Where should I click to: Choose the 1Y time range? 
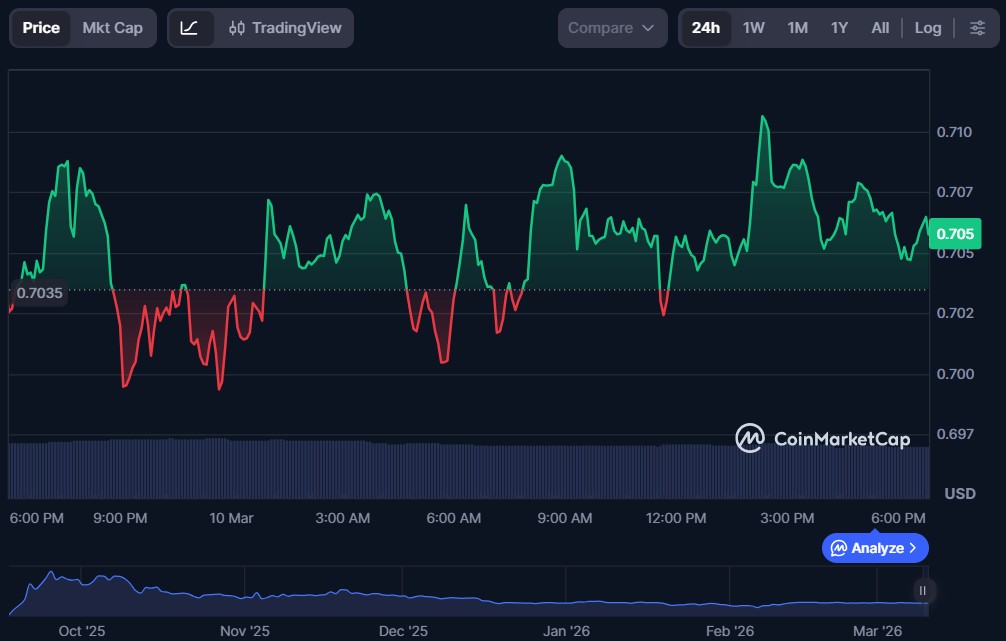pyautogui.click(x=839, y=28)
